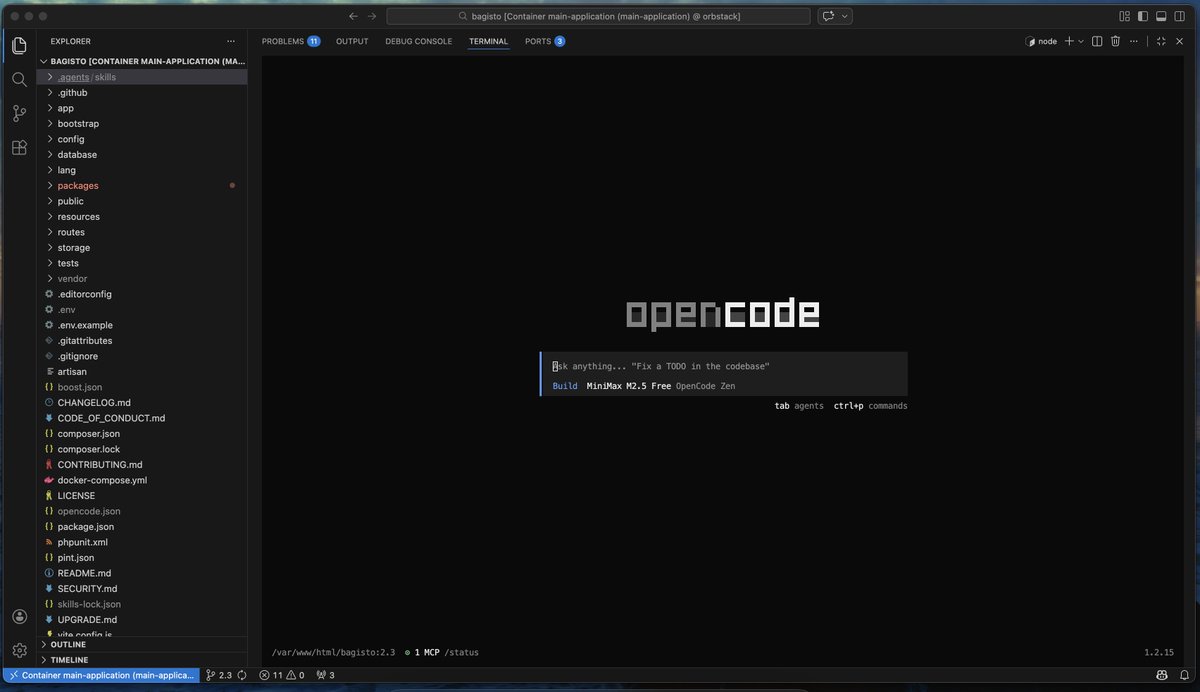Restore panel size with shrink icon
1200x692 pixels.
(x=1161, y=41)
